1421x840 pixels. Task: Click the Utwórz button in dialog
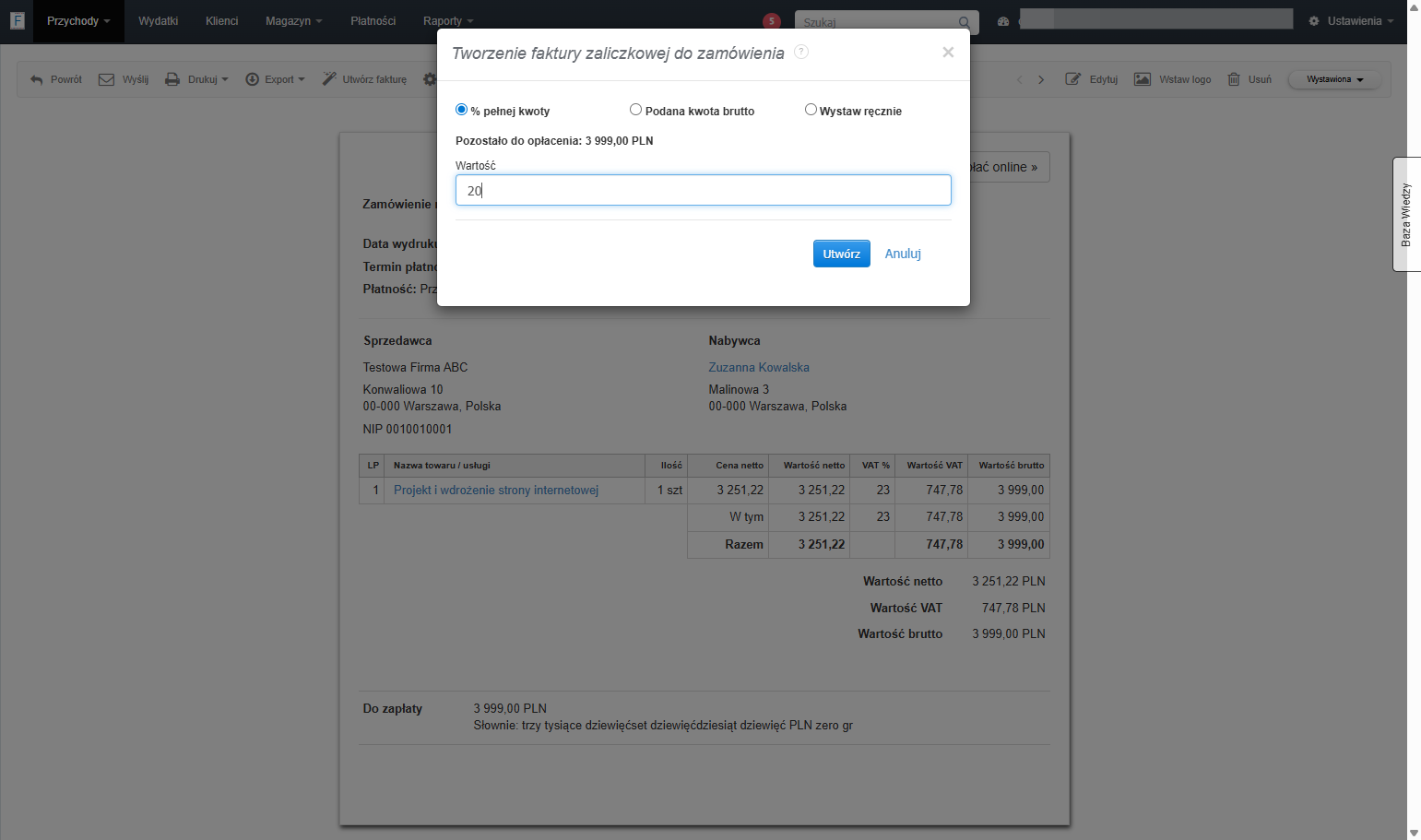(841, 254)
